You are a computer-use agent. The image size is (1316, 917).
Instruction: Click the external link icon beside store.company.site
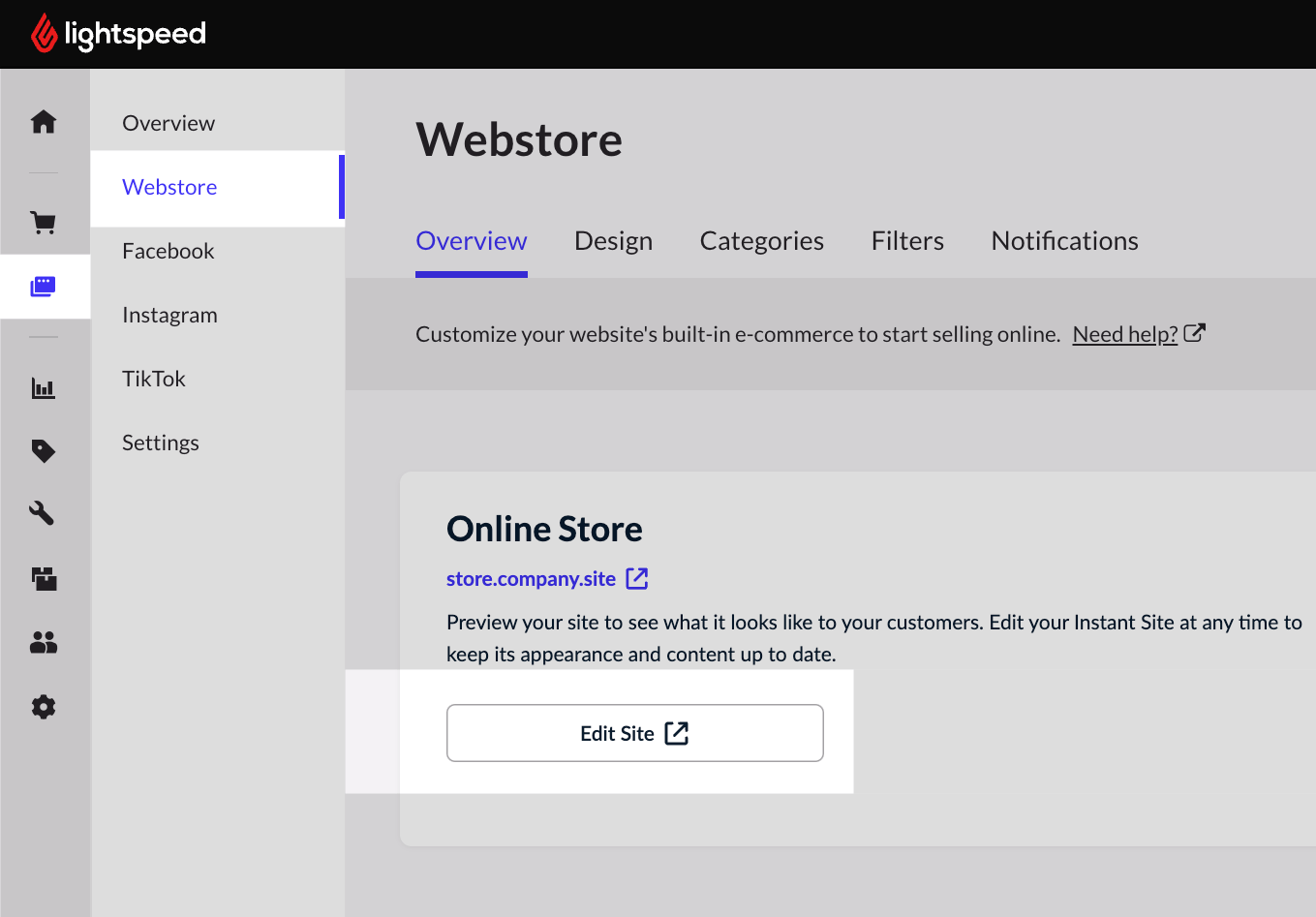(x=637, y=578)
